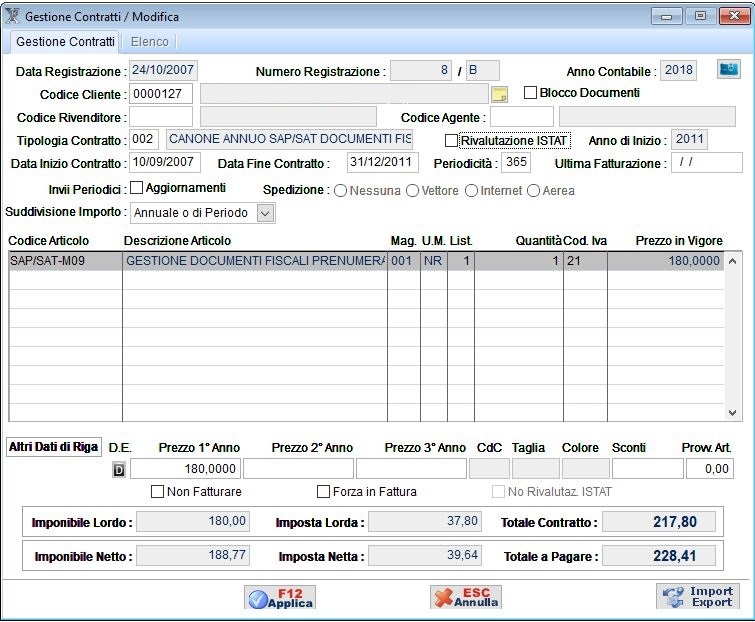Click the Imposta Netta value 39,64
Viewport: 755px width, 622px height.
(x=425, y=556)
